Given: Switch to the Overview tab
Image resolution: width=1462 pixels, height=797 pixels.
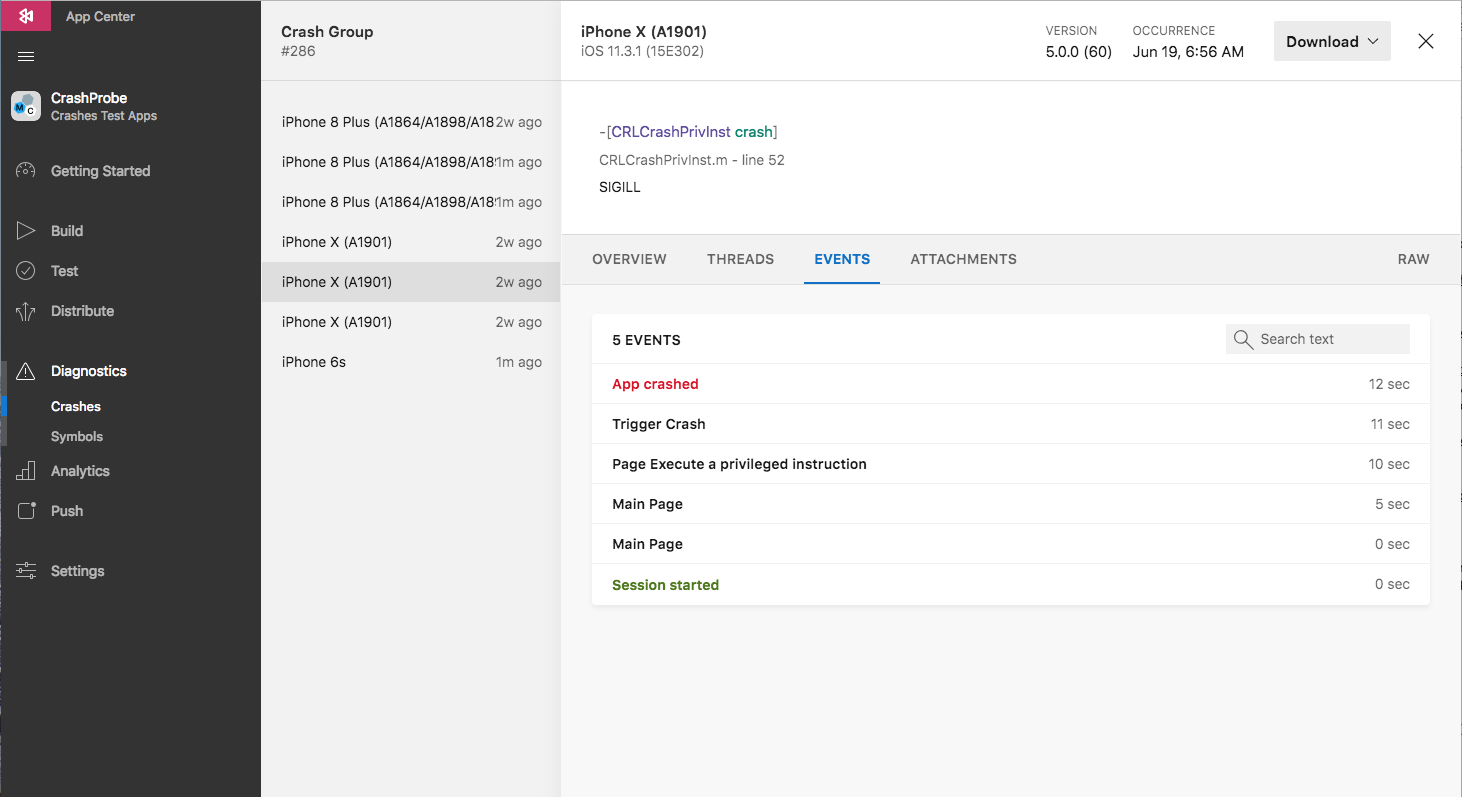Looking at the screenshot, I should [628, 259].
